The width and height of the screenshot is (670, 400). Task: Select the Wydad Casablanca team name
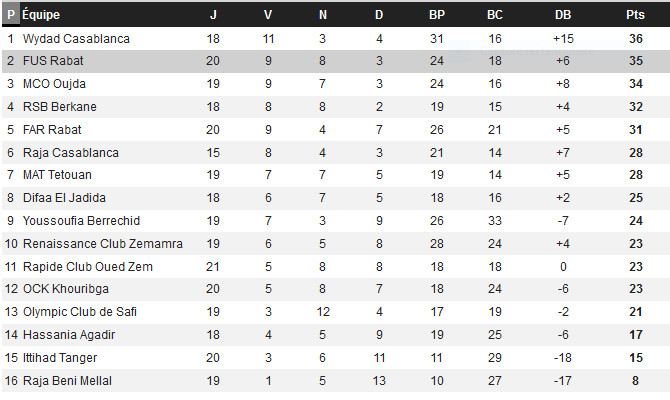click(76, 39)
